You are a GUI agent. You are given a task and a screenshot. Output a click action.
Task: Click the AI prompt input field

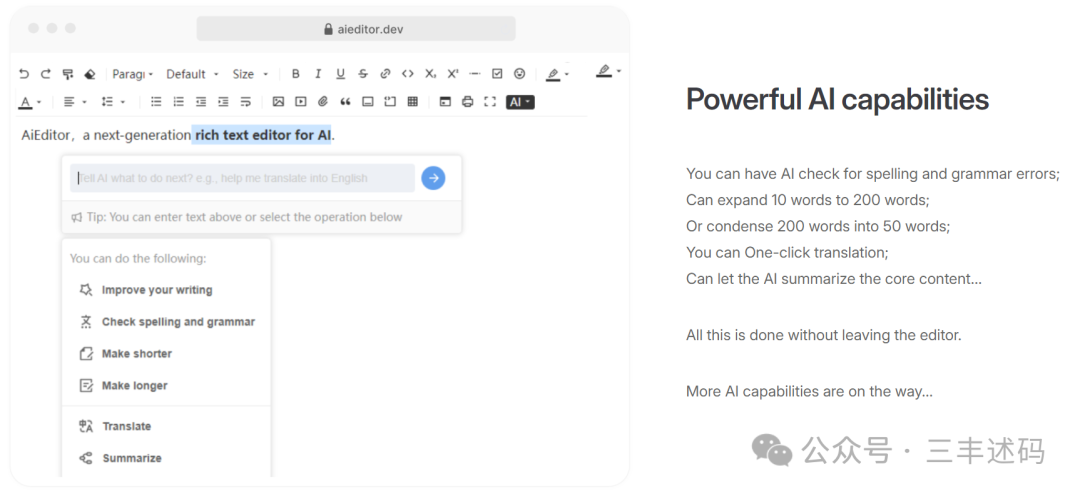coord(242,178)
